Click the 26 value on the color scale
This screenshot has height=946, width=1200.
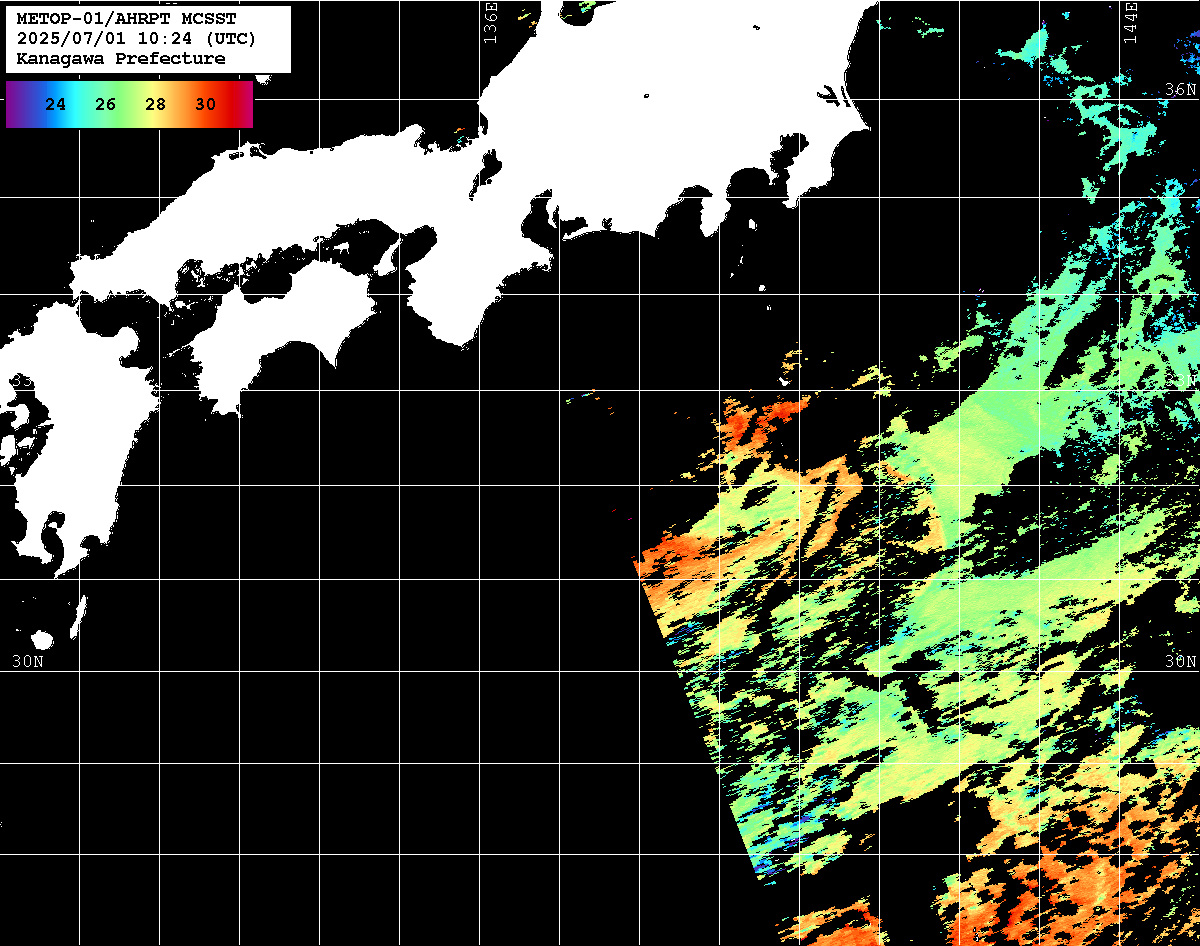pos(106,104)
